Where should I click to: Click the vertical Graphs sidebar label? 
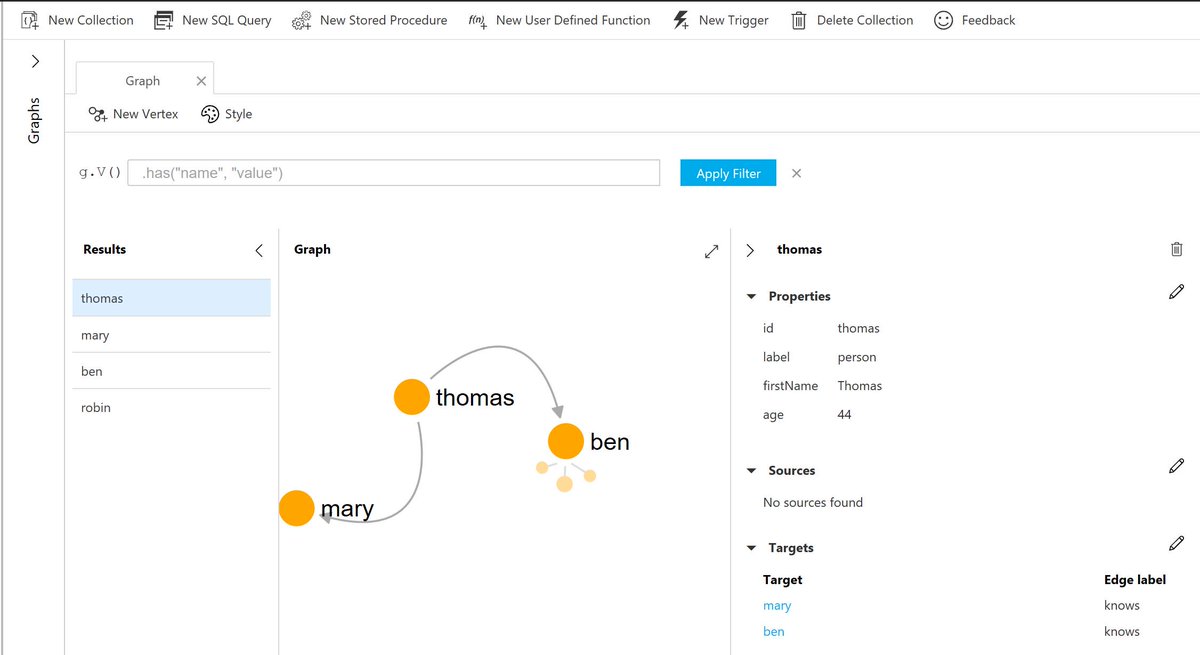tap(34, 120)
